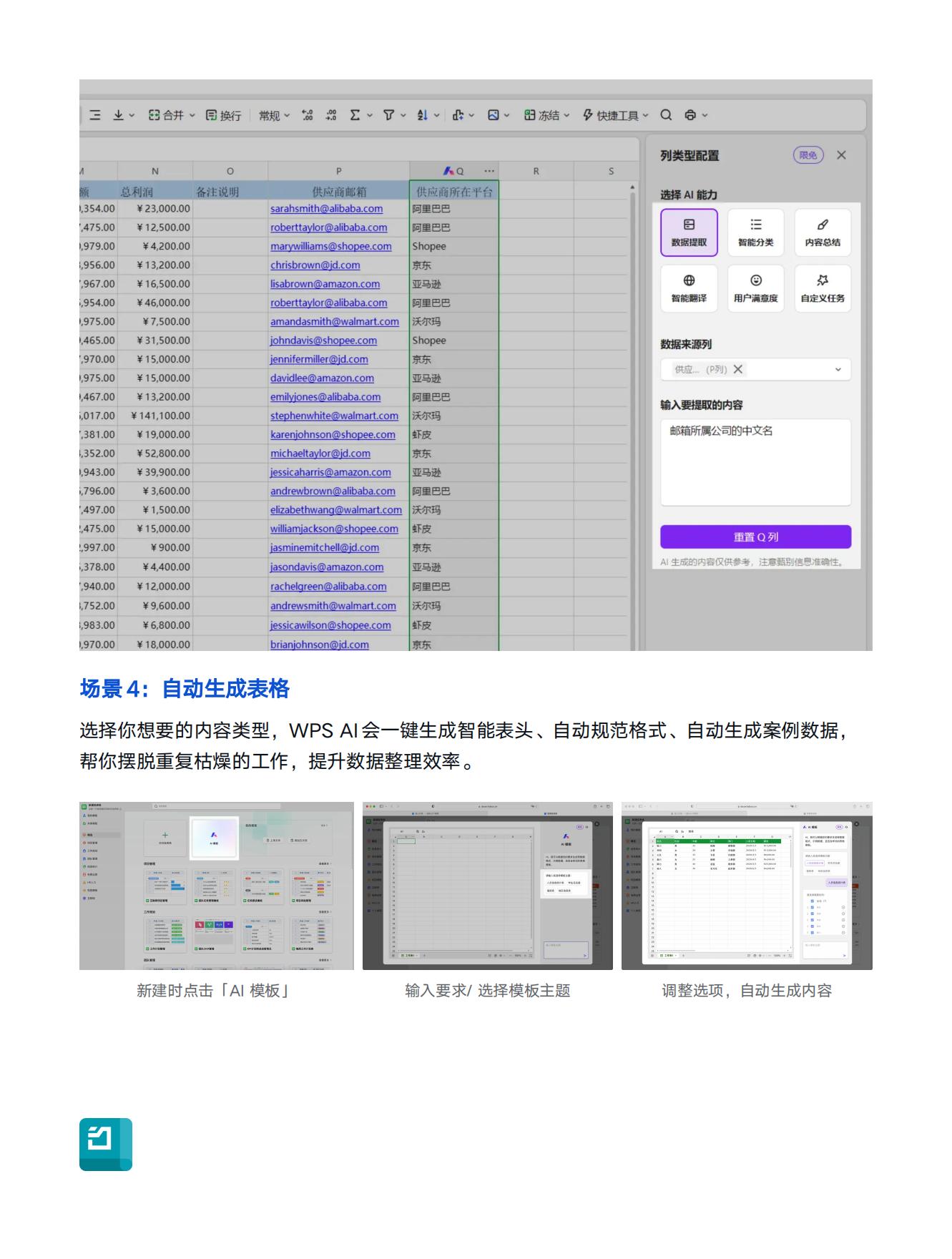The height and width of the screenshot is (1259, 952).
Task: Click the ¥141,100.00 profit cell
Action: 155,416
